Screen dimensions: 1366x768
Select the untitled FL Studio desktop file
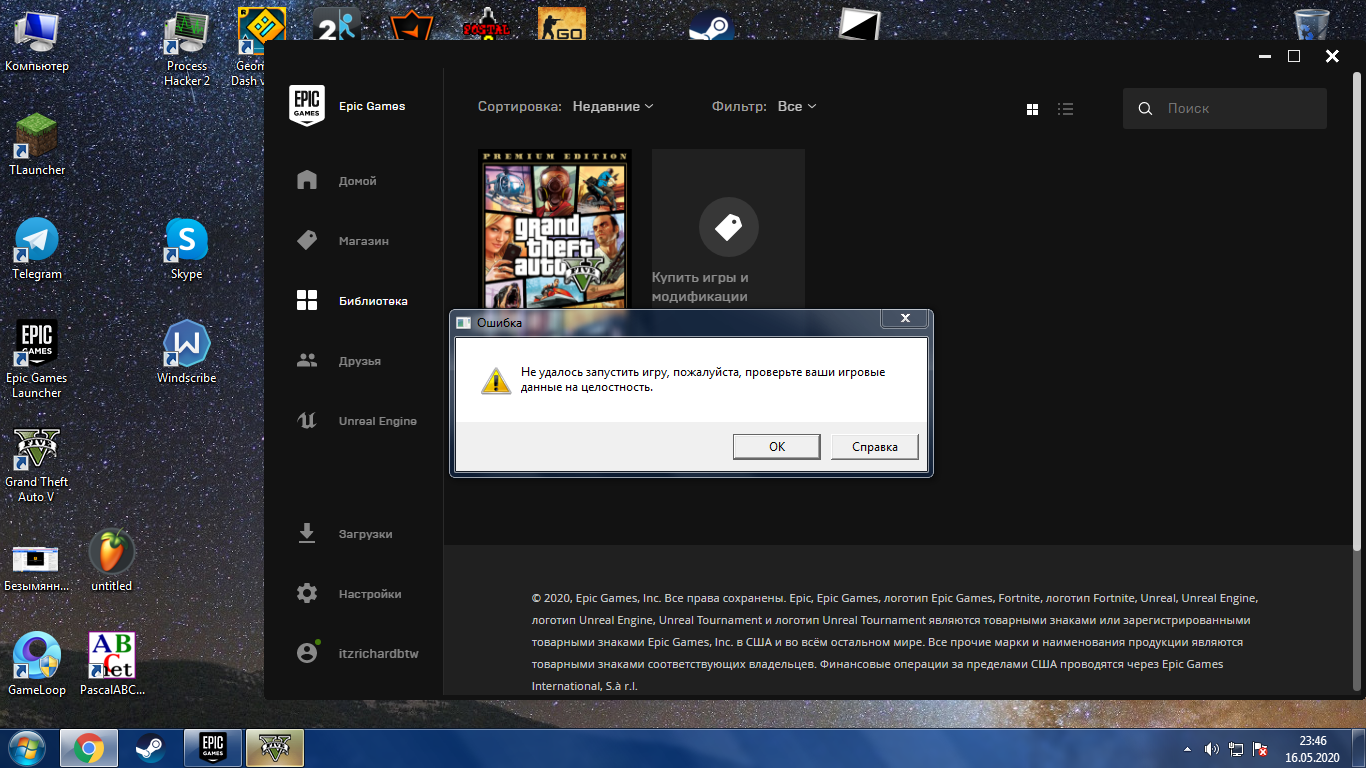[x=111, y=560]
